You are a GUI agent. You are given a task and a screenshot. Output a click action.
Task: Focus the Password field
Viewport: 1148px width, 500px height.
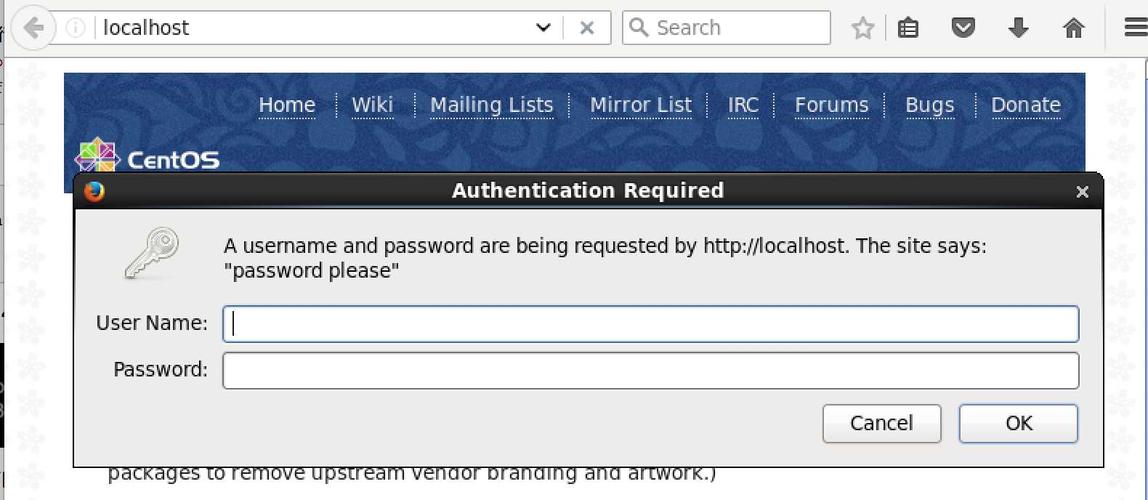[651, 370]
